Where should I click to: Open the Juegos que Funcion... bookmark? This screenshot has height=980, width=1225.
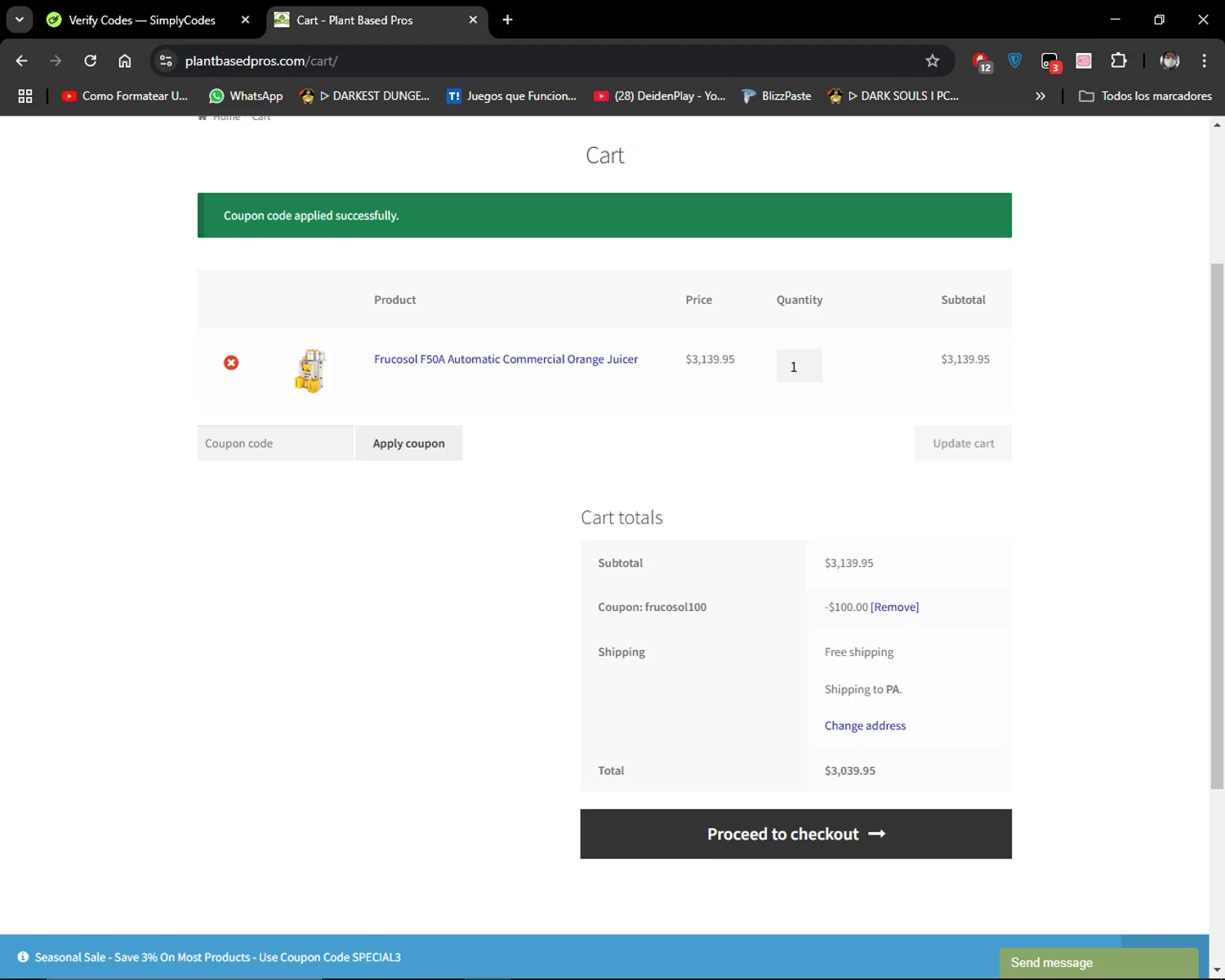[511, 96]
